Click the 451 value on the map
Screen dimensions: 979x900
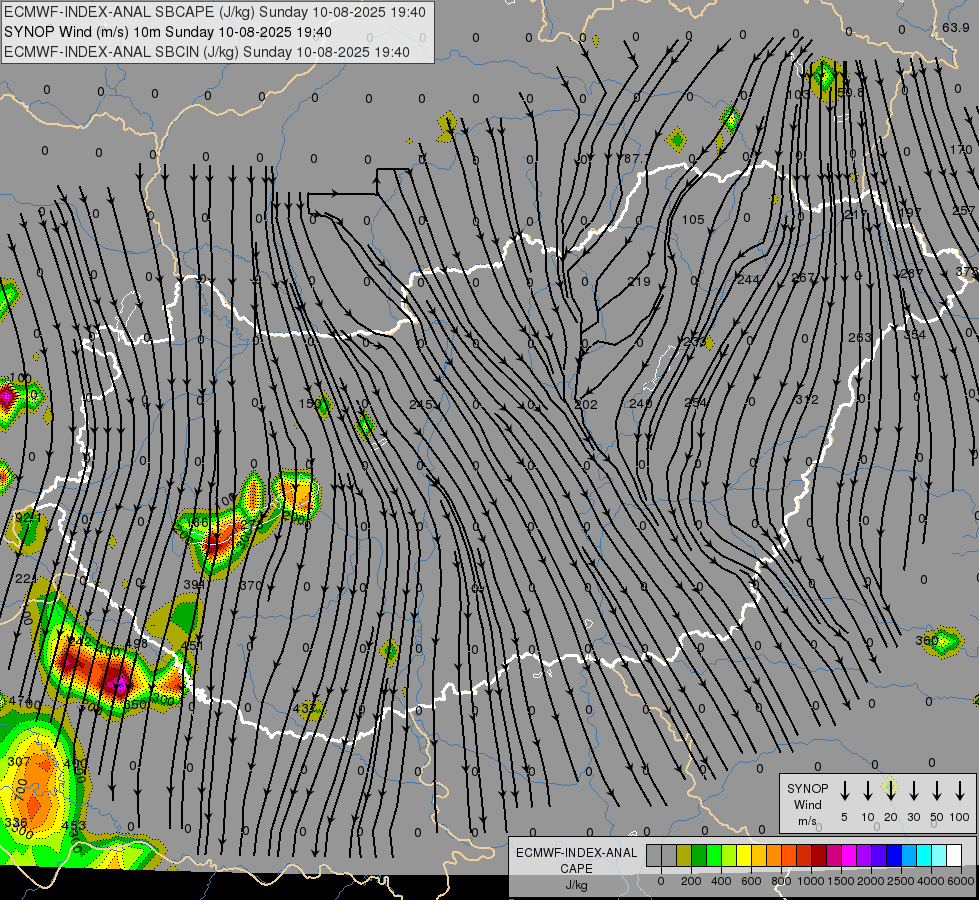coord(192,645)
